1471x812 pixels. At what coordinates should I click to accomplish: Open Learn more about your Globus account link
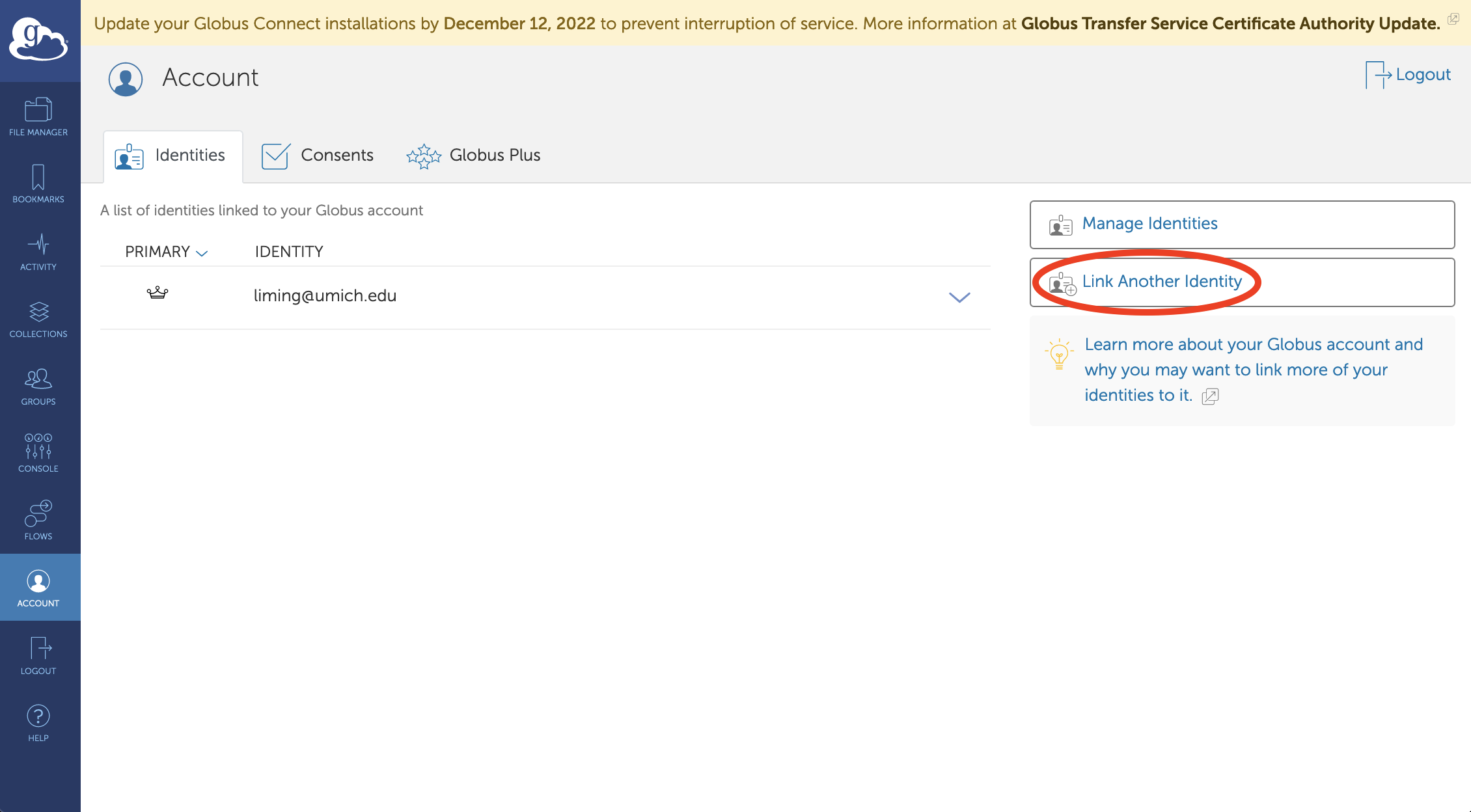point(1253,370)
